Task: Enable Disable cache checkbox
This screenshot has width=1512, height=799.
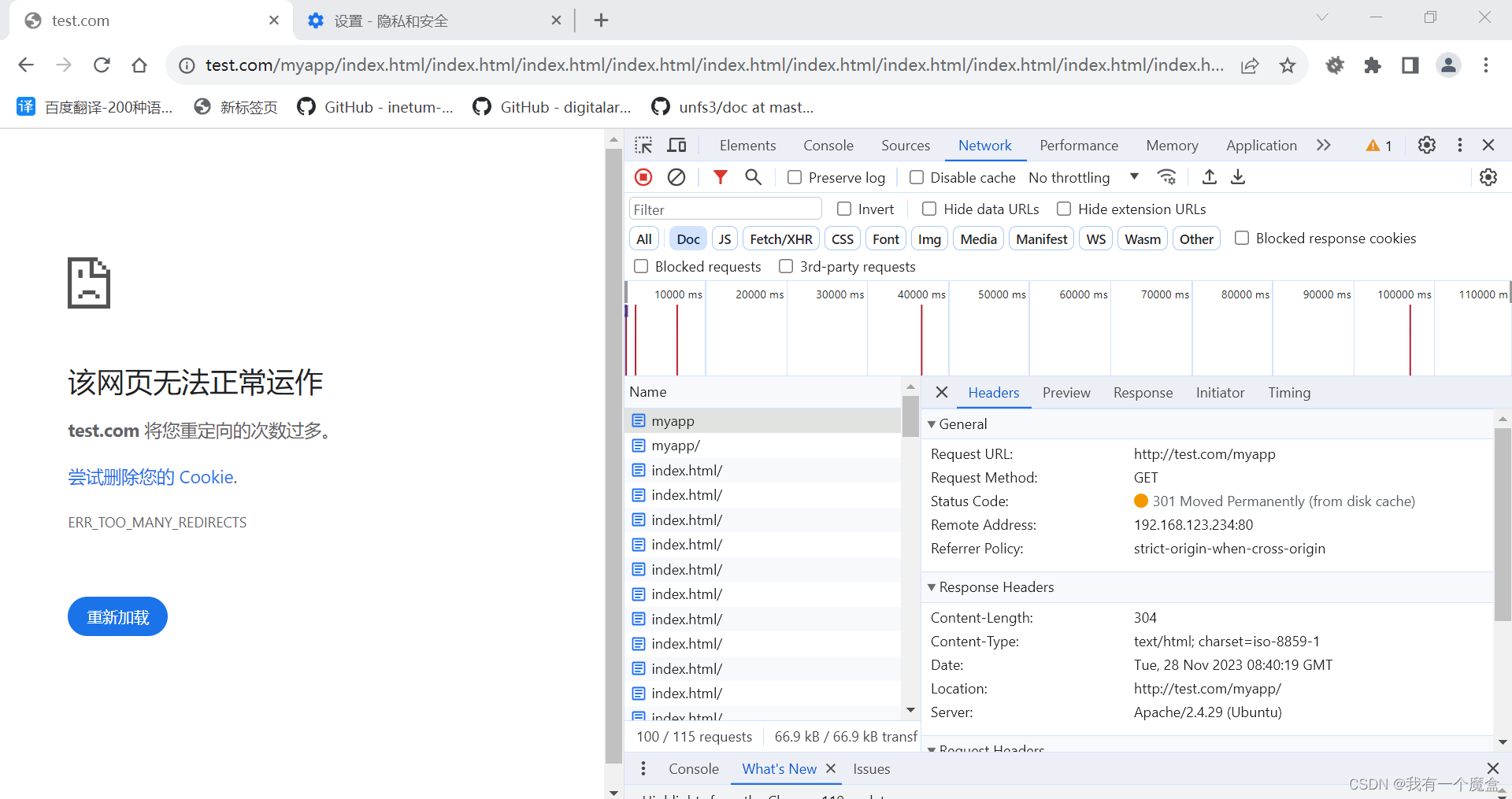Action: click(917, 178)
